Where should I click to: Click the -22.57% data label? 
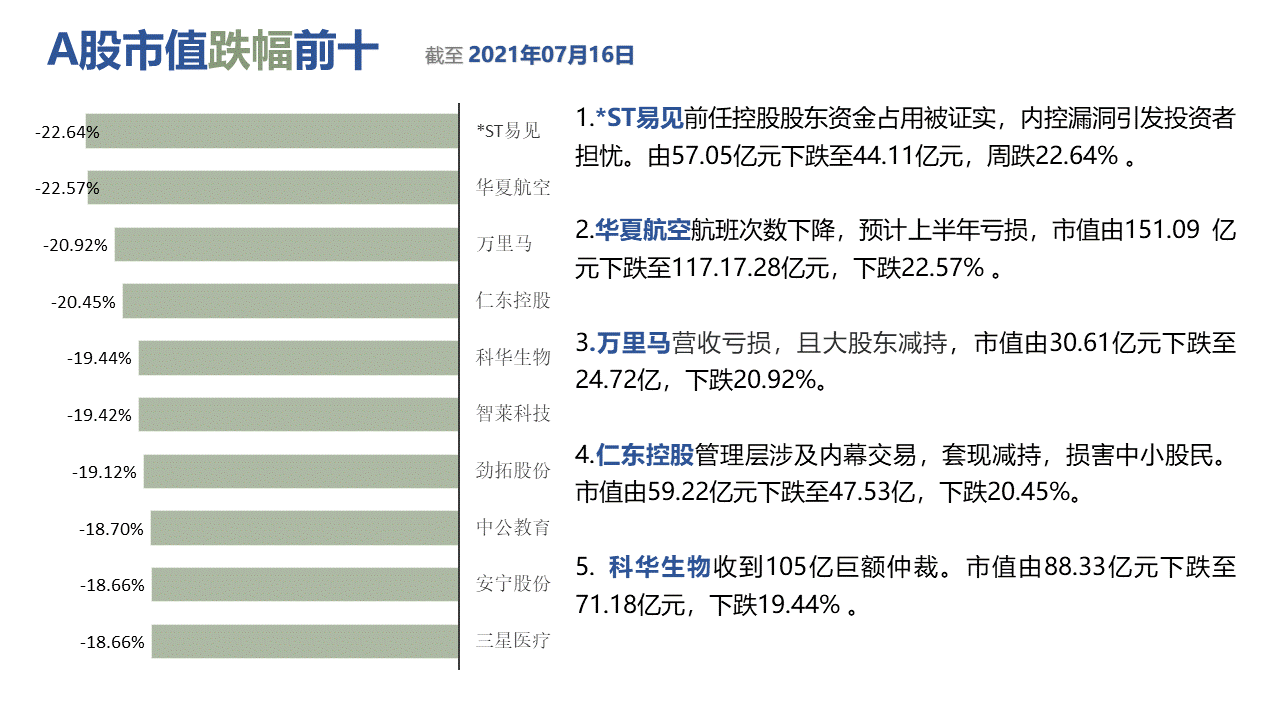pyautogui.click(x=67, y=189)
